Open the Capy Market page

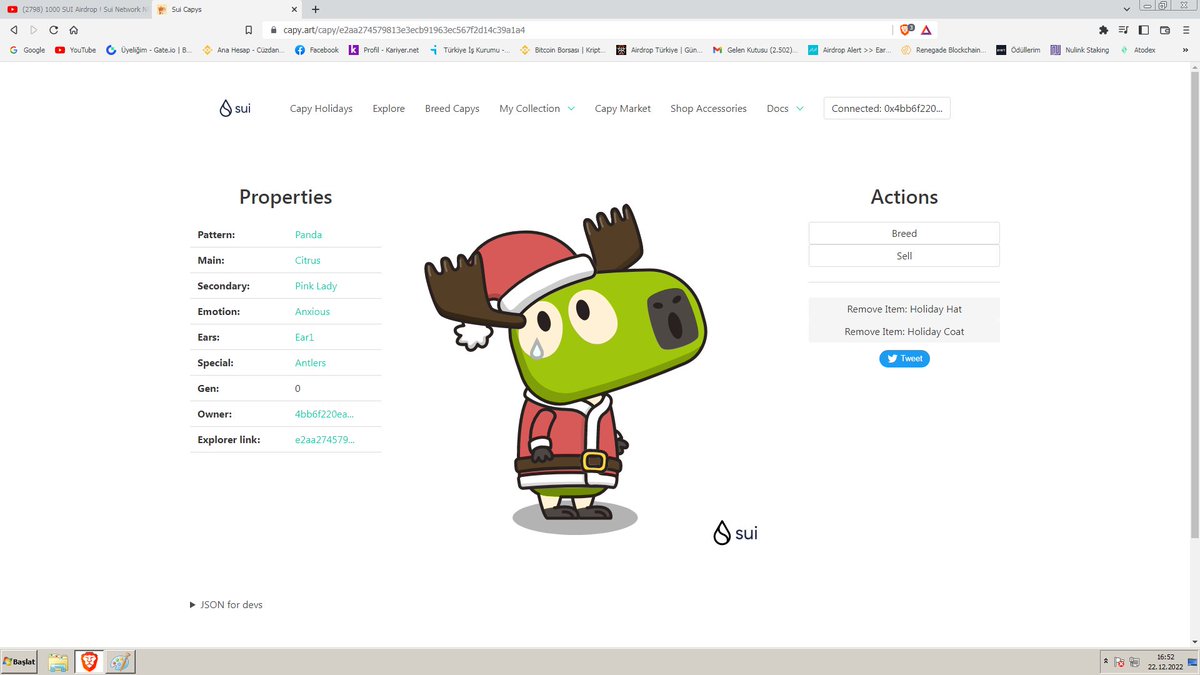(x=622, y=108)
